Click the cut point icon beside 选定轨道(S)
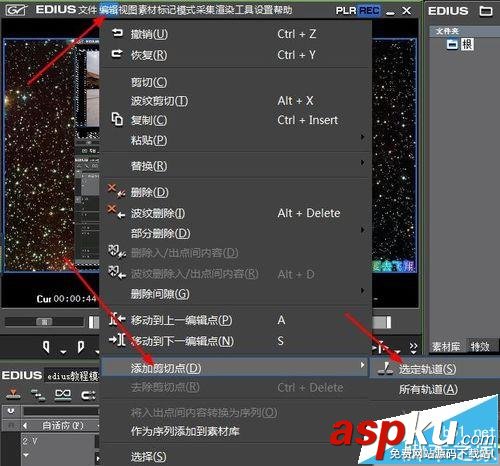 (386, 369)
